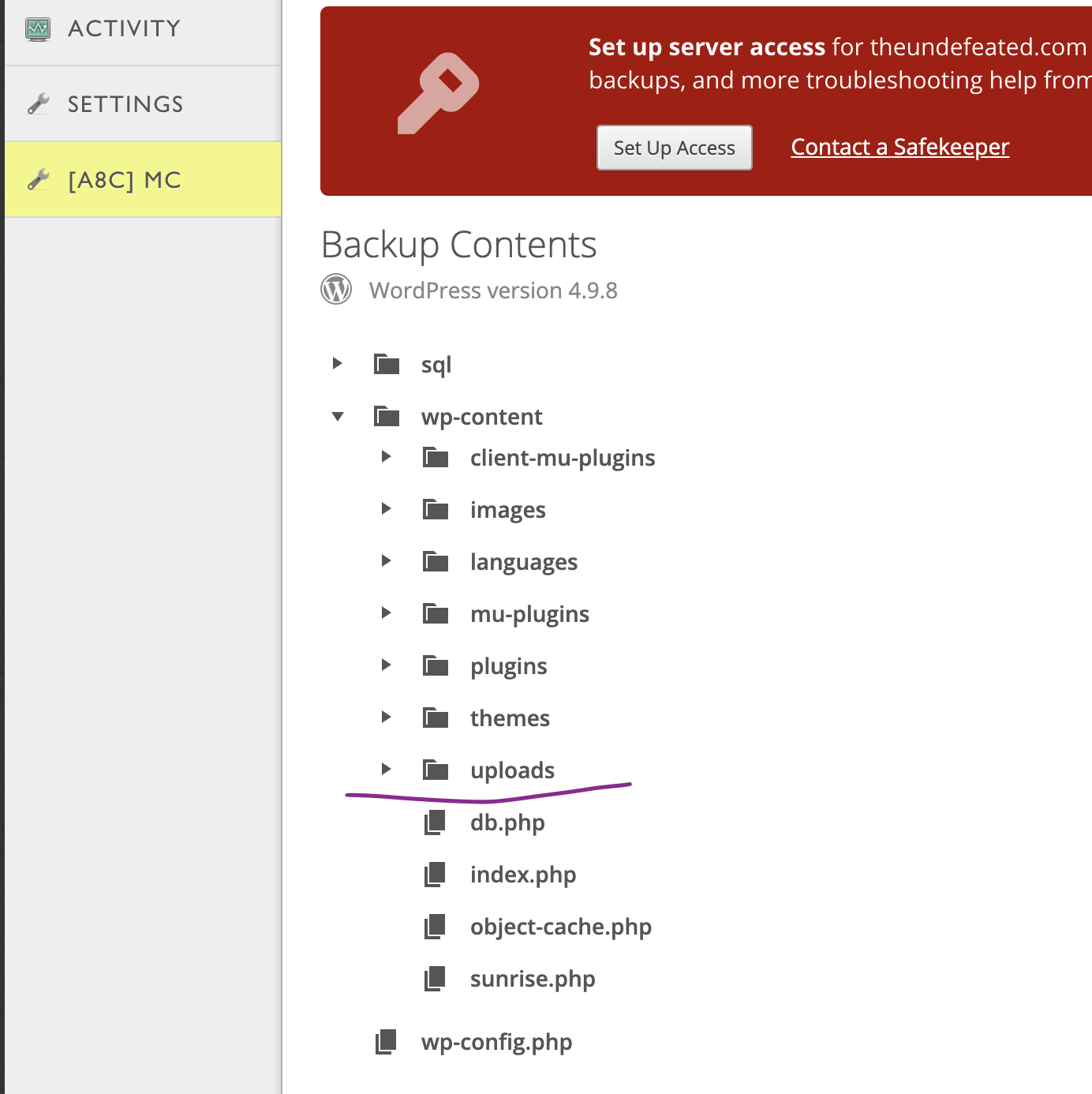
Task: Click the Set Up Access button
Action: (x=675, y=148)
